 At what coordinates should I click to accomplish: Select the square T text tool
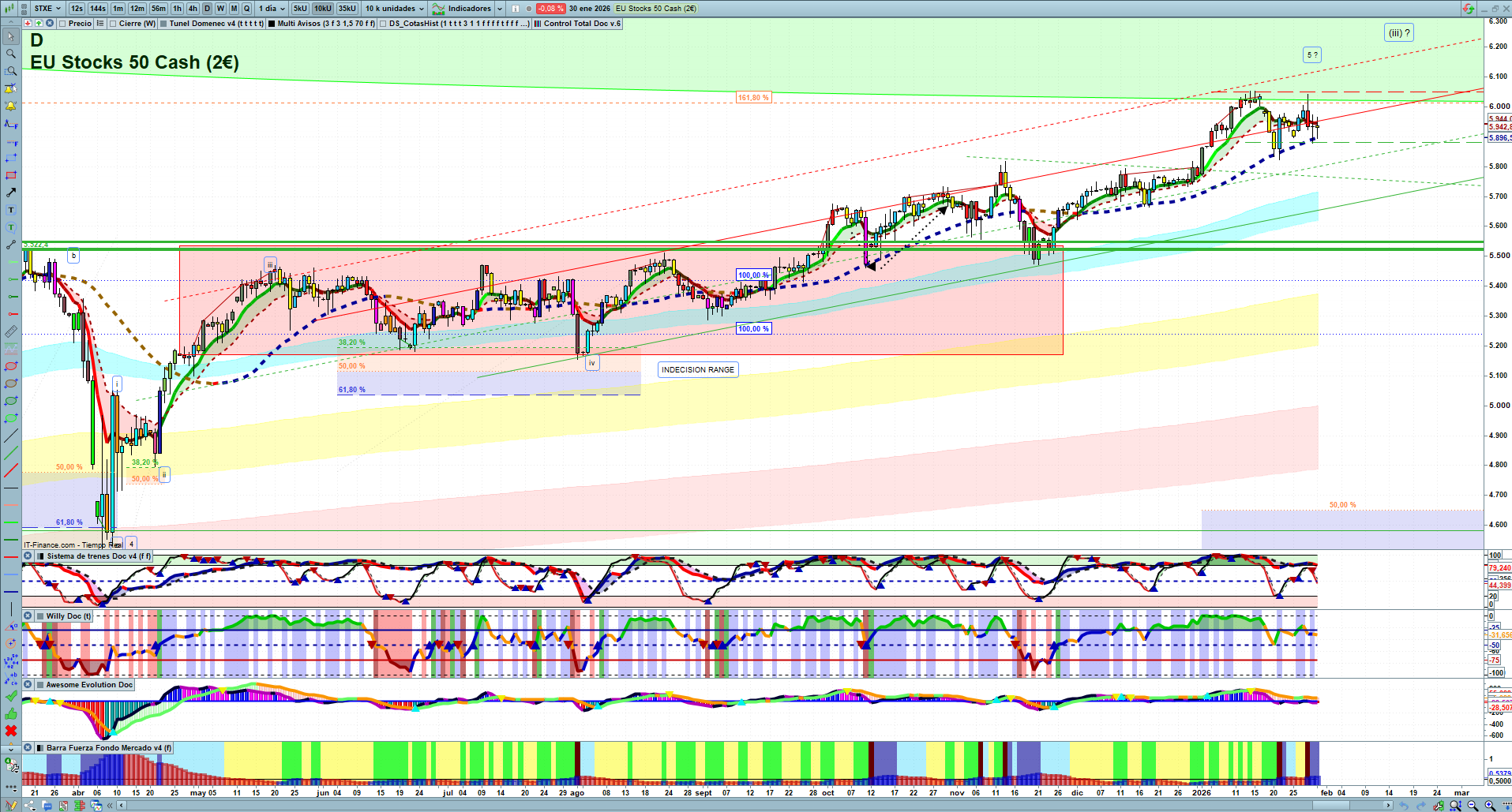click(x=11, y=211)
